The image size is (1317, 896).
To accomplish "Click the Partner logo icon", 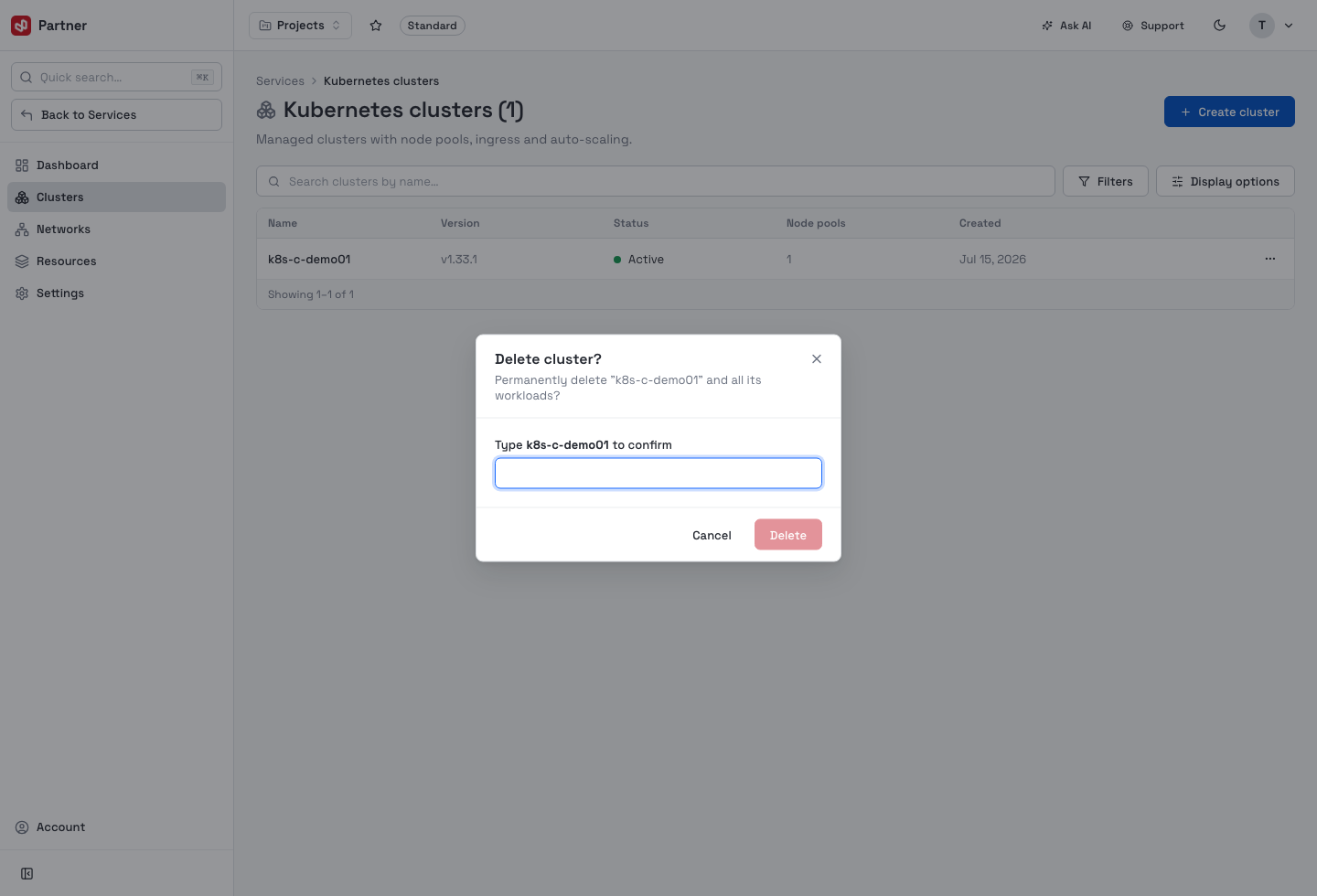I will 21,26.
